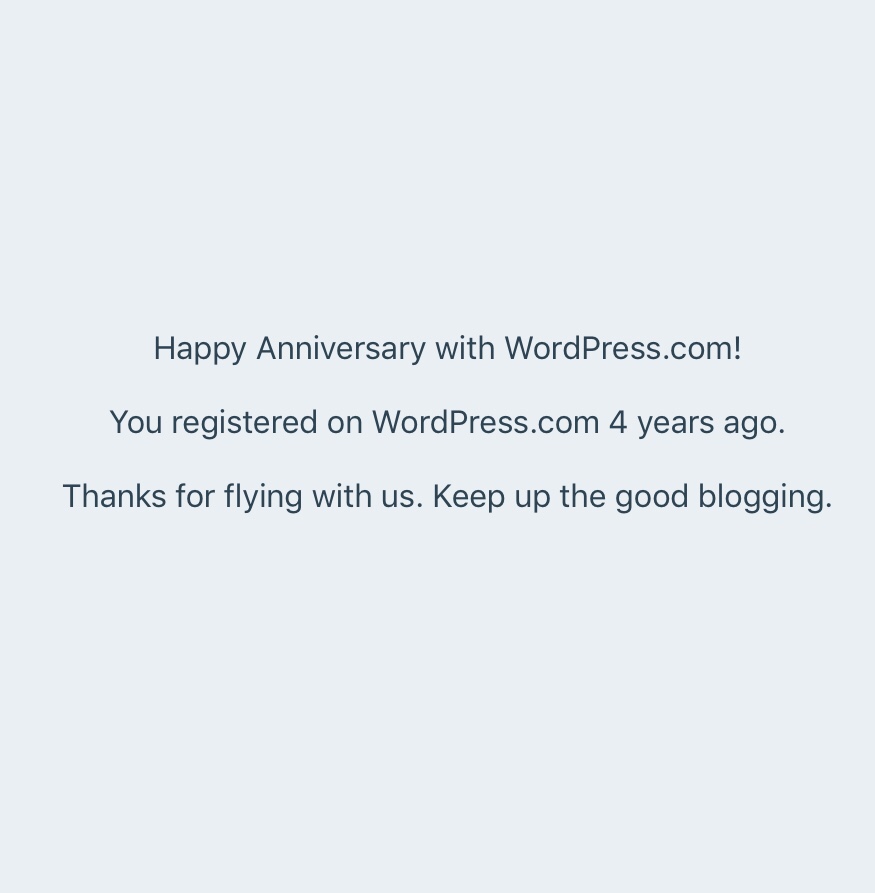Click "WordPress.com" in the registration line
Image resolution: width=875 pixels, height=893 pixels.
click(486, 423)
